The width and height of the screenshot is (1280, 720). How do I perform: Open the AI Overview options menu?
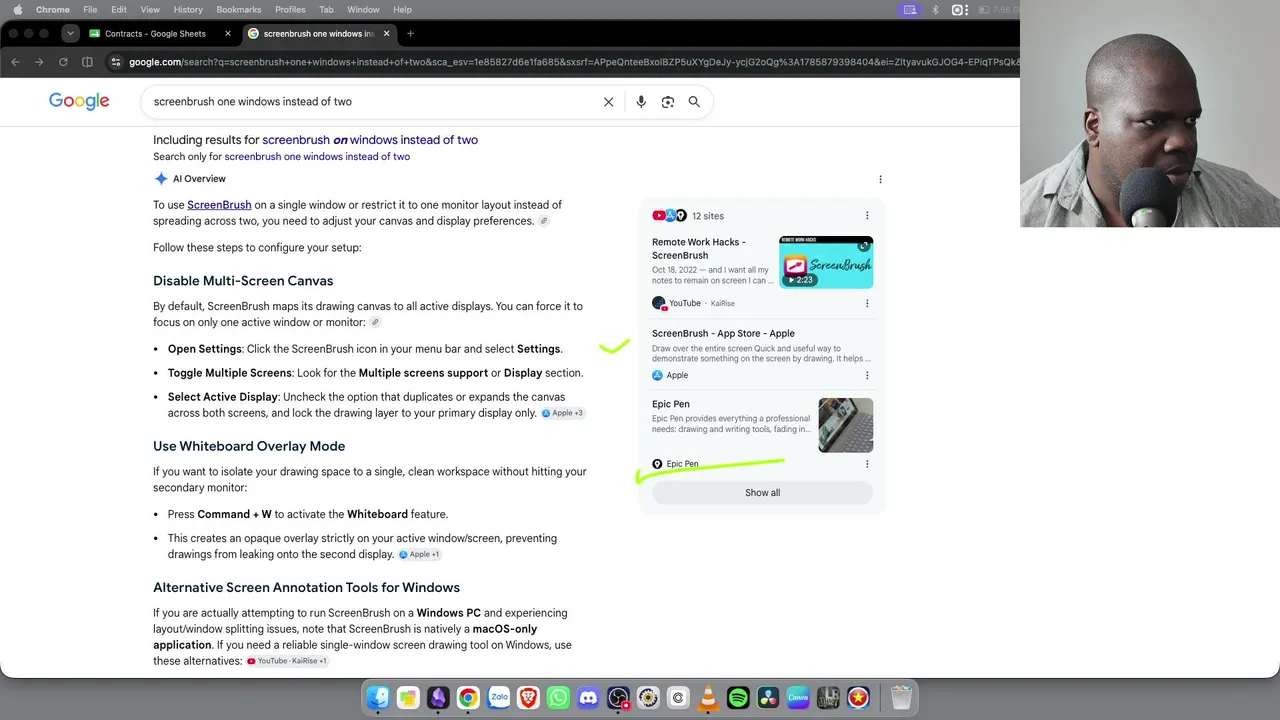point(880,180)
